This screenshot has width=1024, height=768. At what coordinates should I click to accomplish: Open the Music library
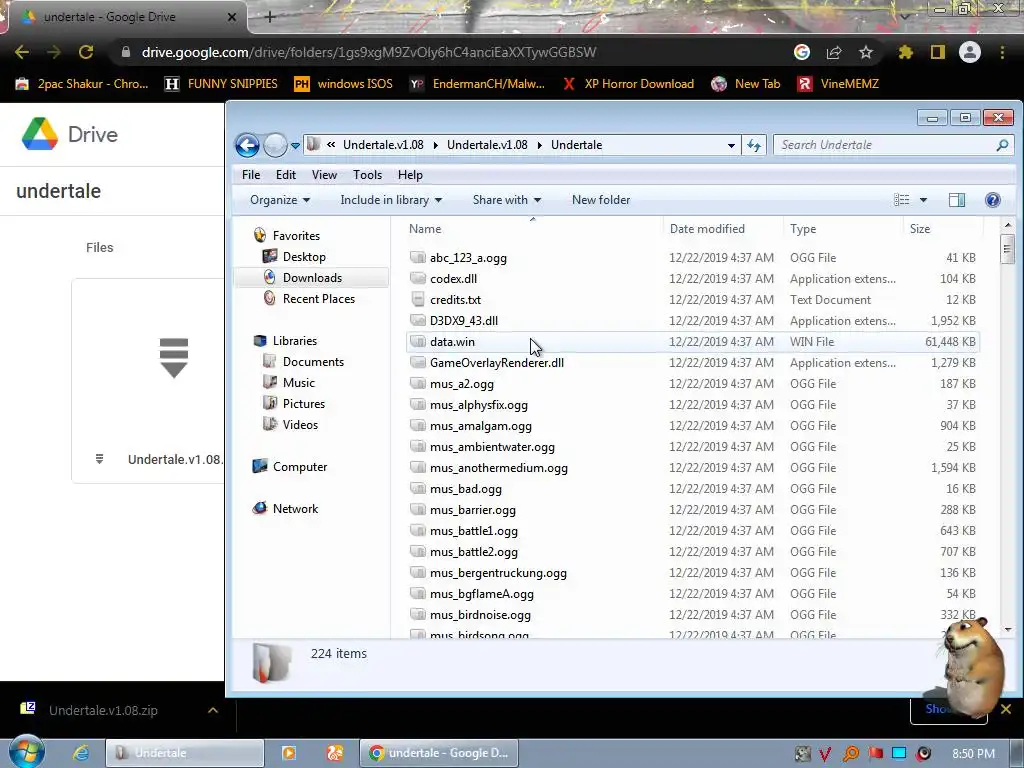coord(298,383)
